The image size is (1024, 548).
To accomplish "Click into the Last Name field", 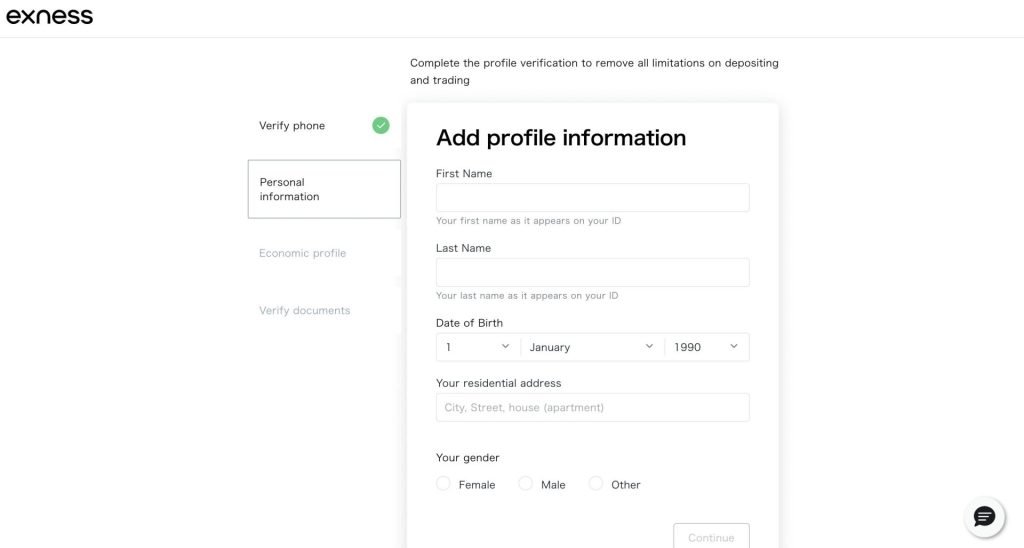I will point(592,272).
